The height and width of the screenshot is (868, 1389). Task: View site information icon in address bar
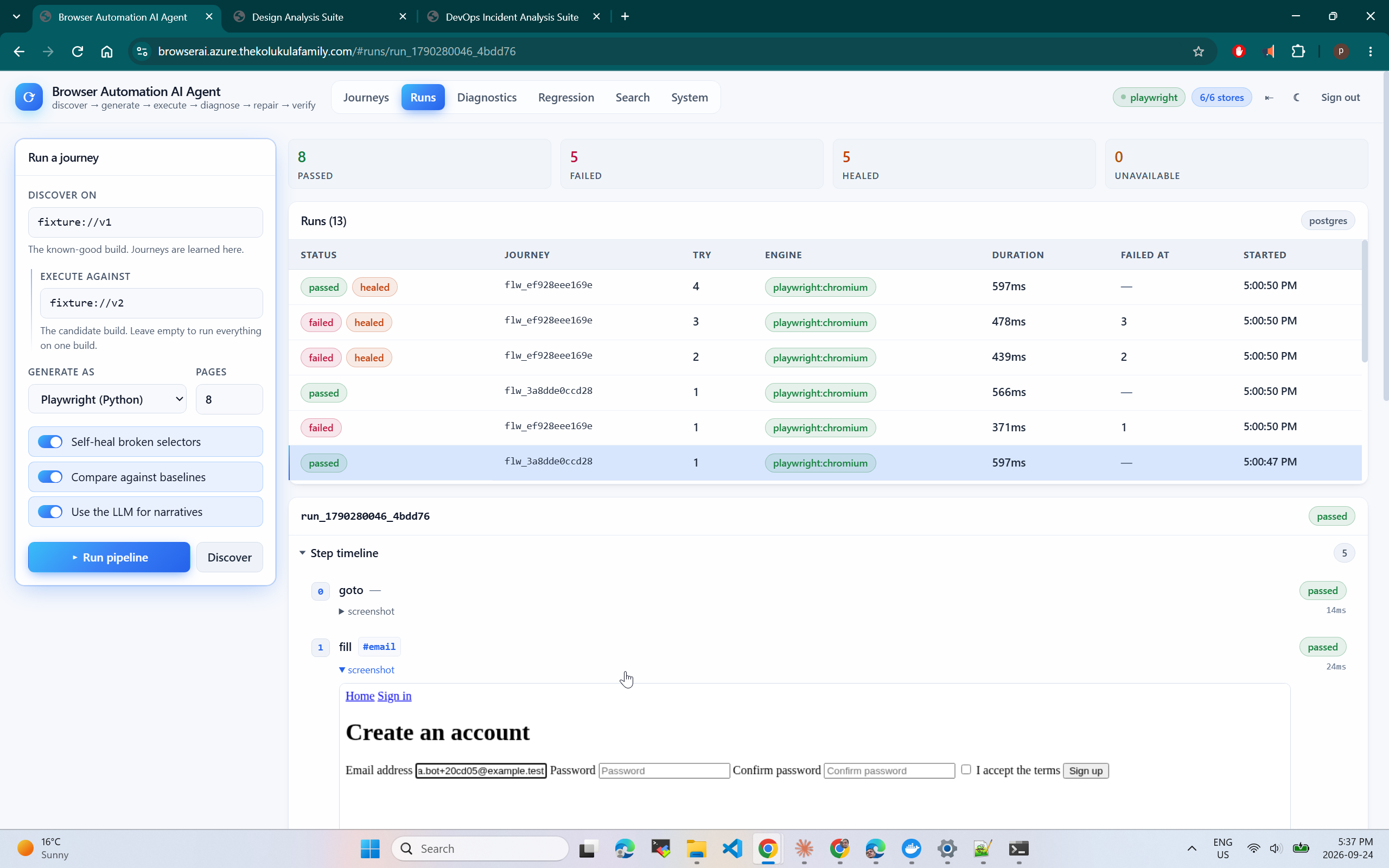[x=142, y=52]
